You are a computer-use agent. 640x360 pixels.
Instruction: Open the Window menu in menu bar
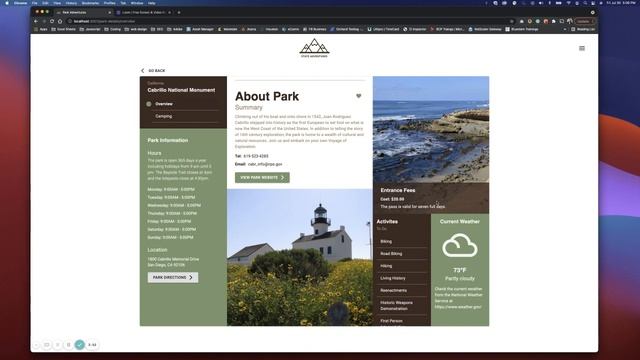point(137,3)
